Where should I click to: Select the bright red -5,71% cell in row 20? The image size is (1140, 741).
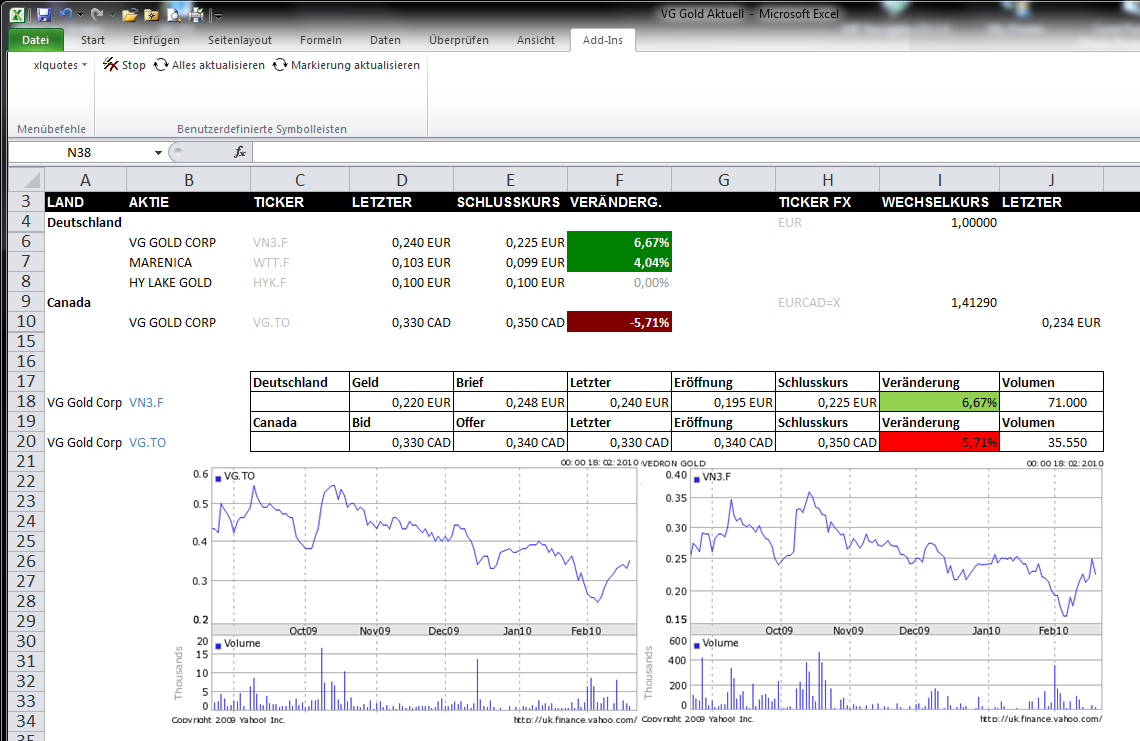coord(939,442)
